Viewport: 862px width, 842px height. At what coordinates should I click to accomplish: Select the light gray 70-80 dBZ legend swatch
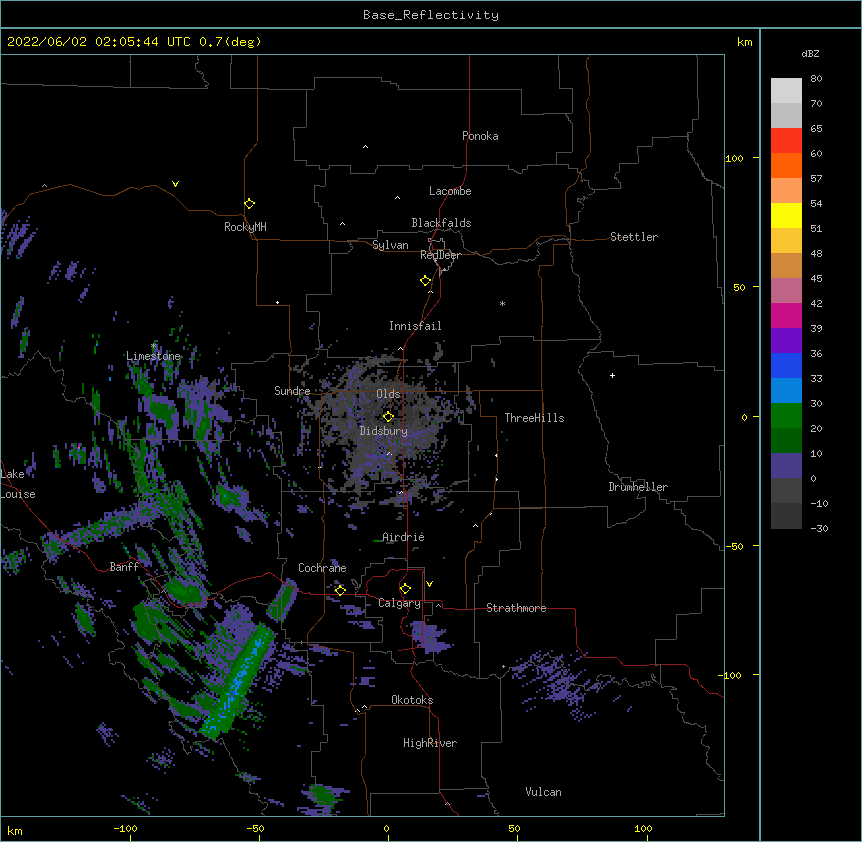point(786,90)
